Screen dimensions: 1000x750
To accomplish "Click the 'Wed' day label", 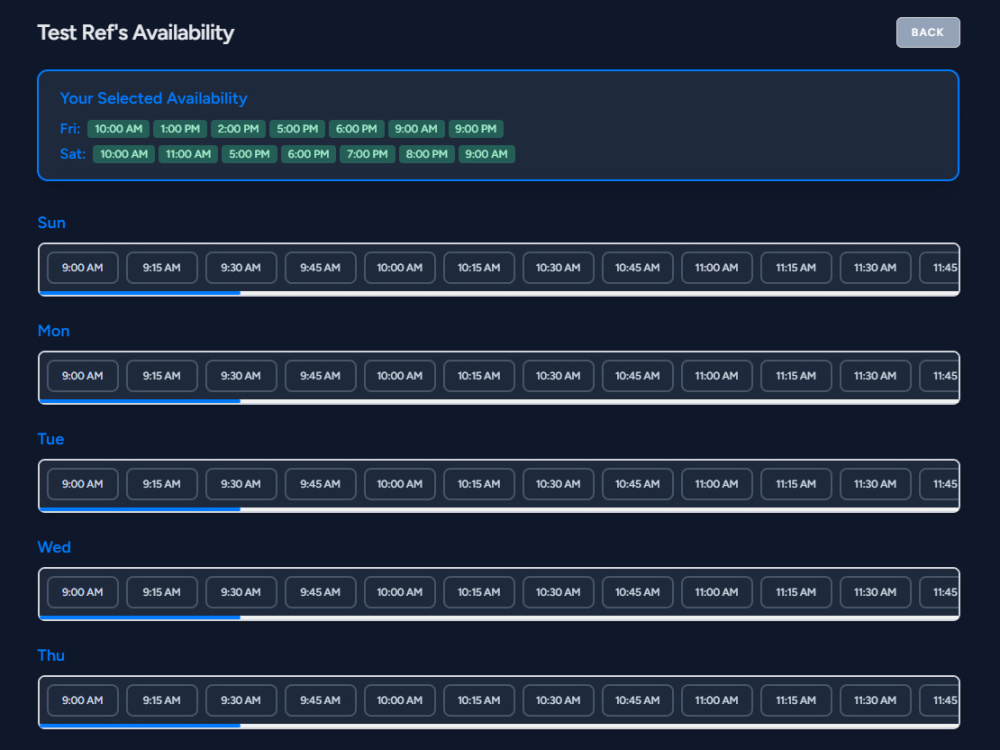I will 54,547.
